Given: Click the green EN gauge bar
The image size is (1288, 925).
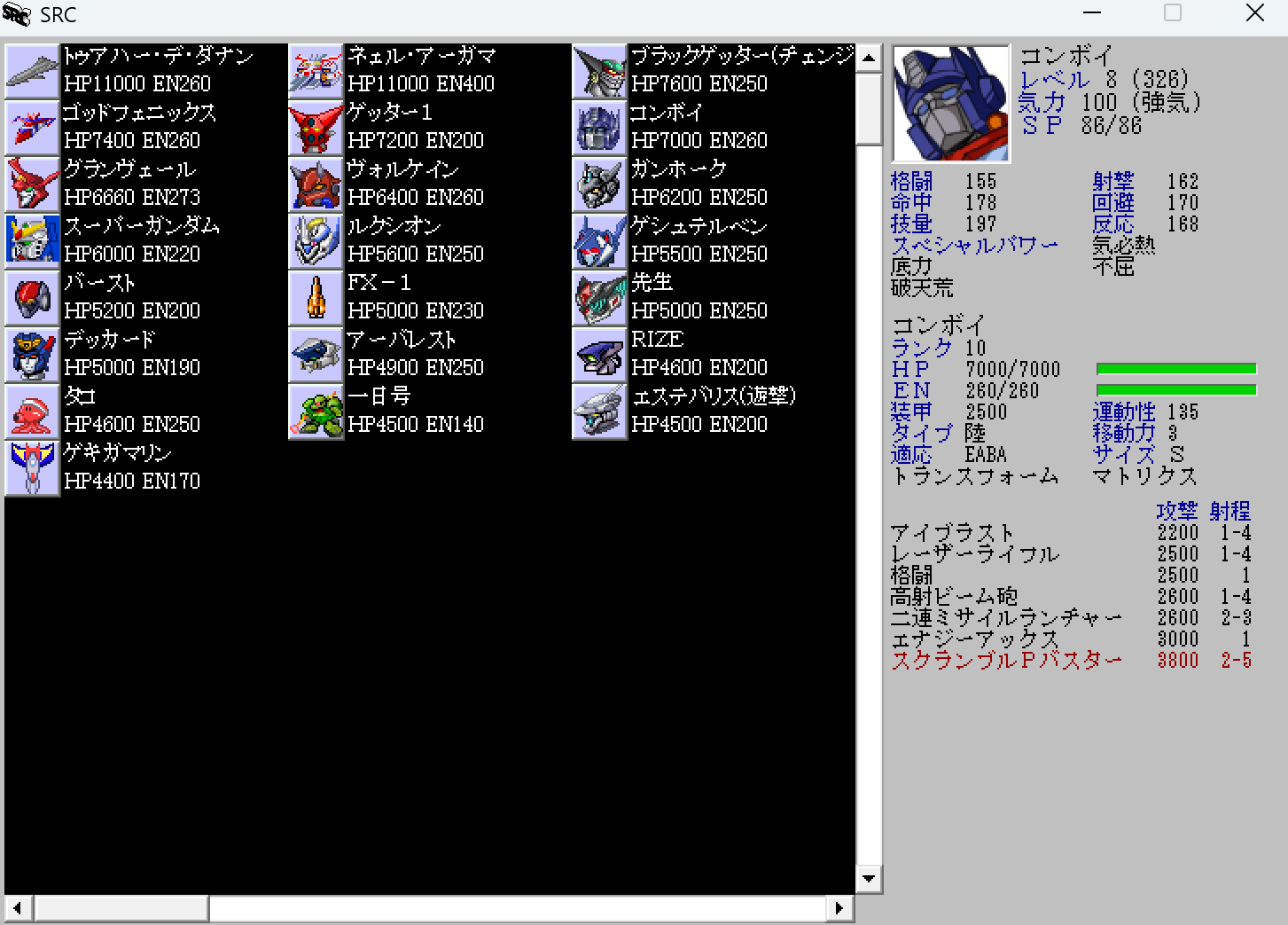Looking at the screenshot, I should pos(1176,390).
